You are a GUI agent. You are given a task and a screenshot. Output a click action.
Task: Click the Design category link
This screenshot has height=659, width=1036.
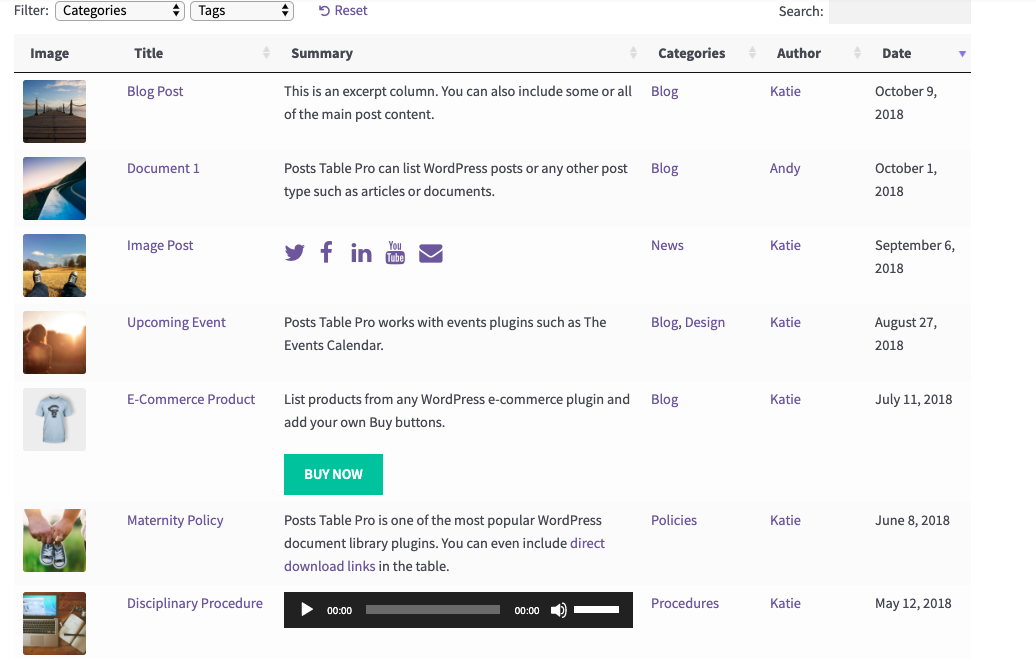coord(705,322)
